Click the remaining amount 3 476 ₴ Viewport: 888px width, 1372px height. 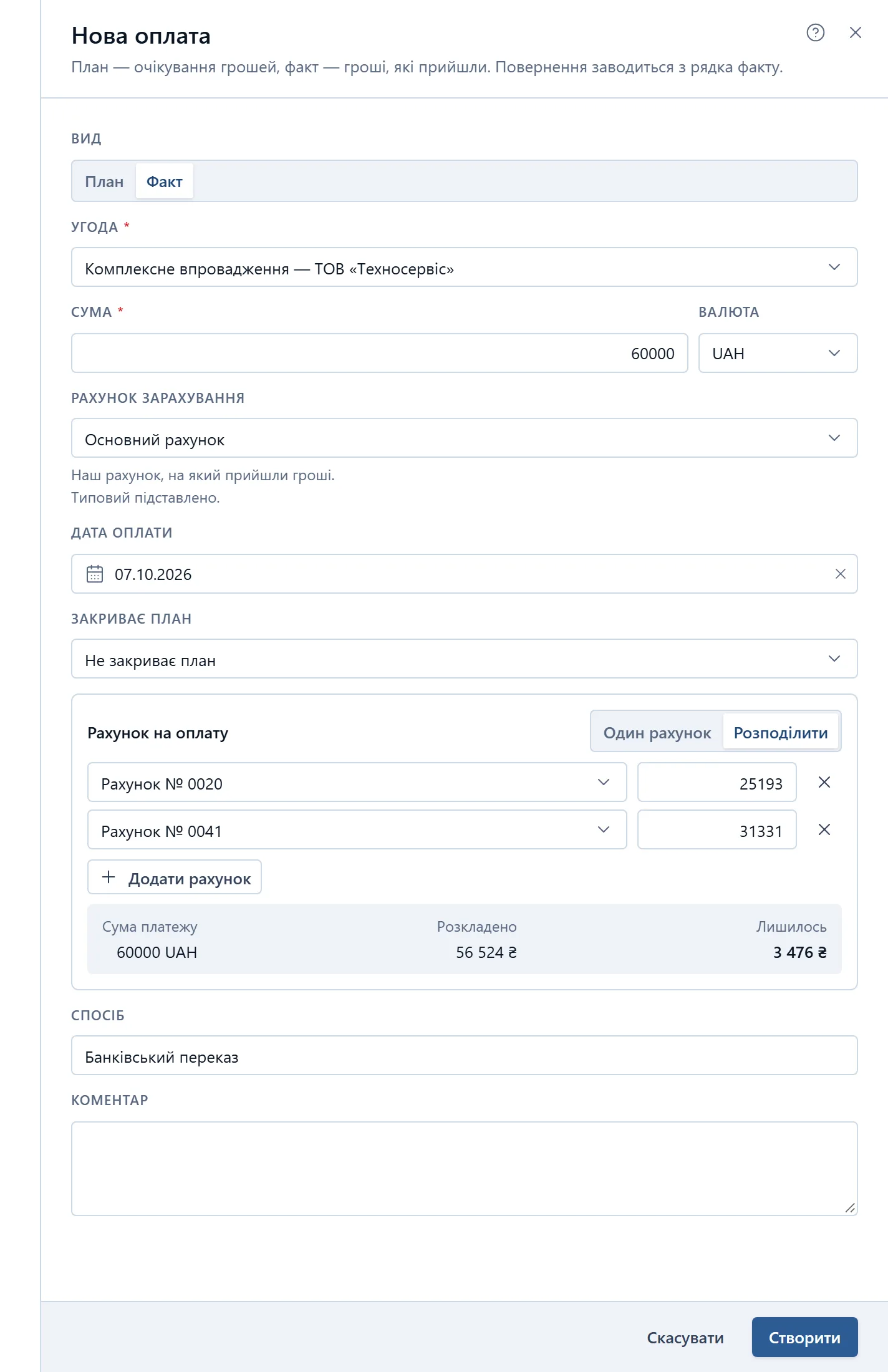800,952
